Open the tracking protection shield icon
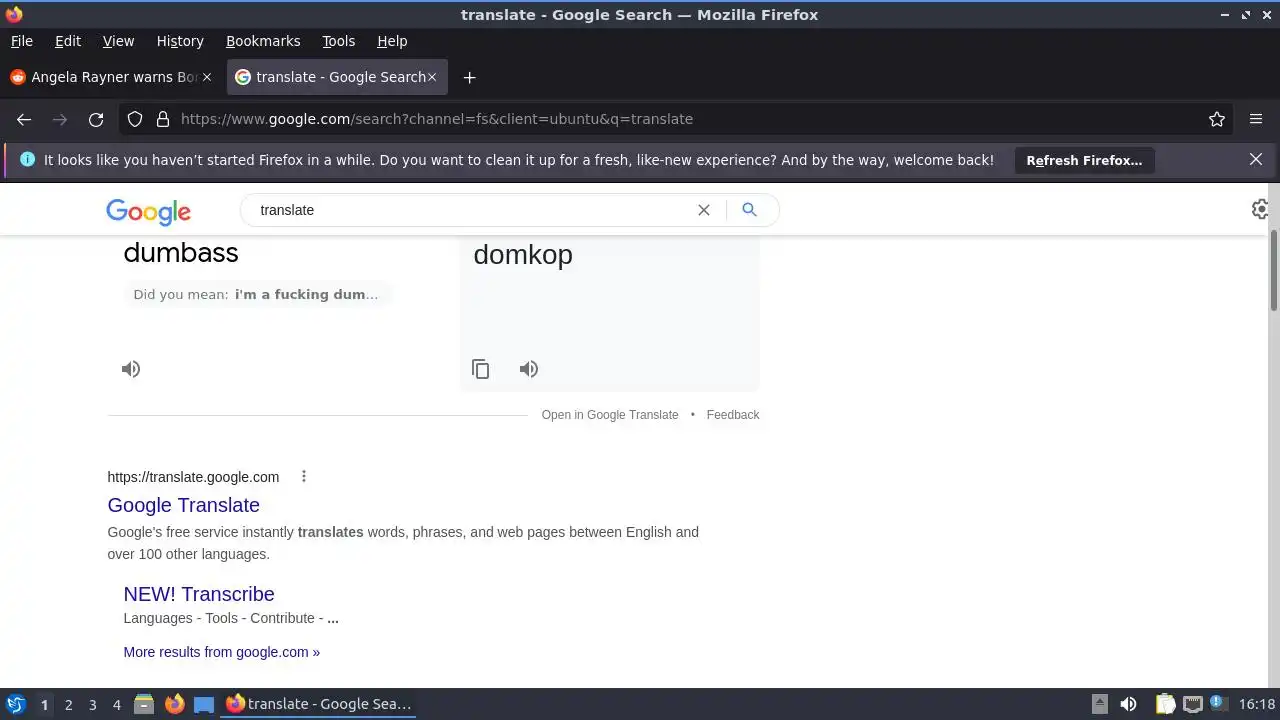Image resolution: width=1280 pixels, height=720 pixels. [x=135, y=119]
